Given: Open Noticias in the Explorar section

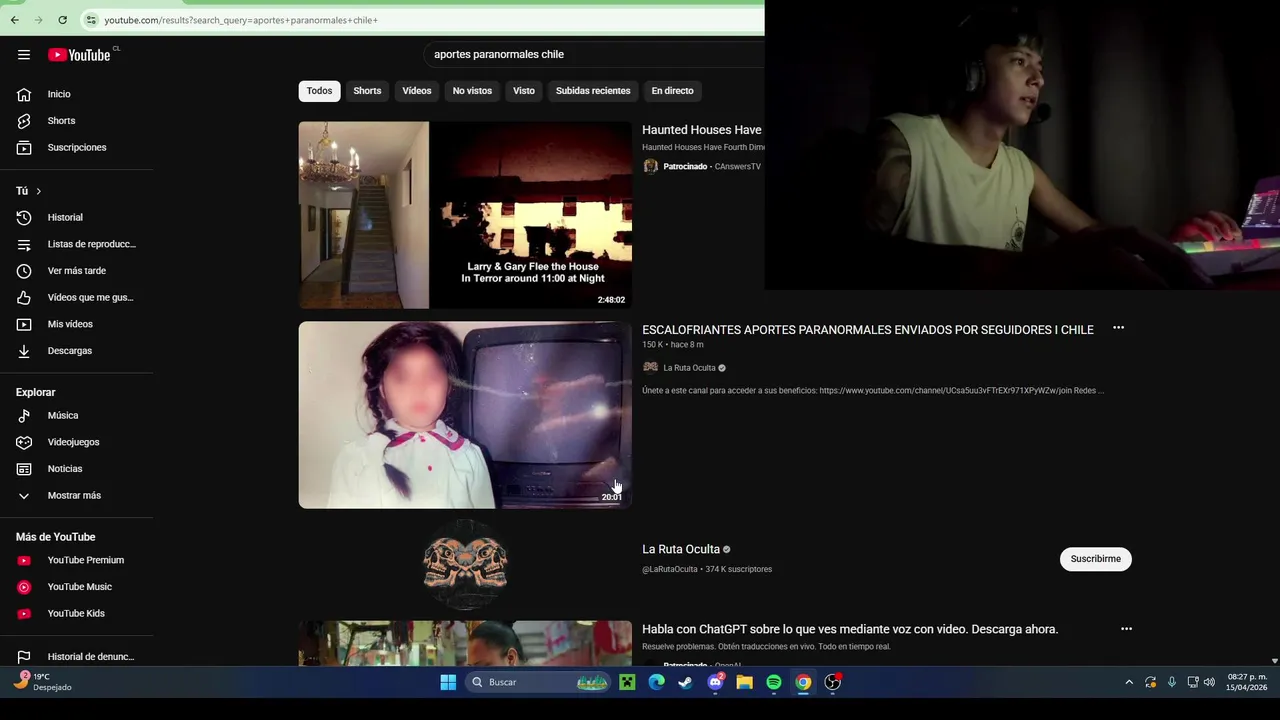Looking at the screenshot, I should (x=65, y=469).
